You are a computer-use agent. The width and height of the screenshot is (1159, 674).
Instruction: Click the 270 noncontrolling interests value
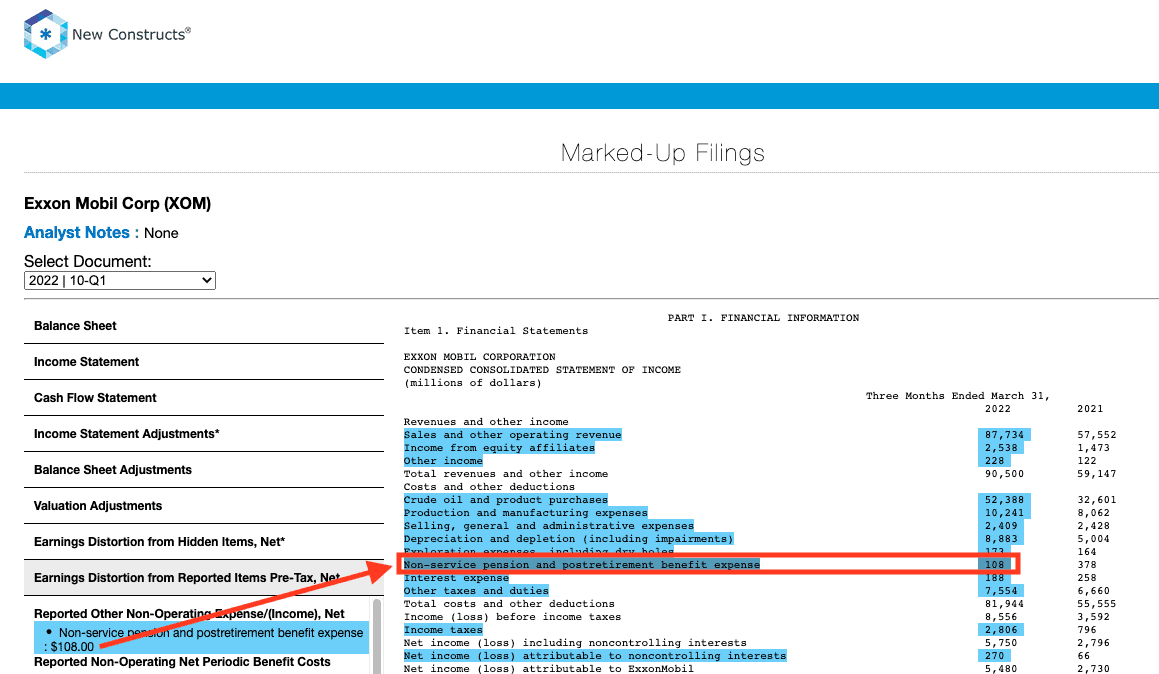point(994,656)
